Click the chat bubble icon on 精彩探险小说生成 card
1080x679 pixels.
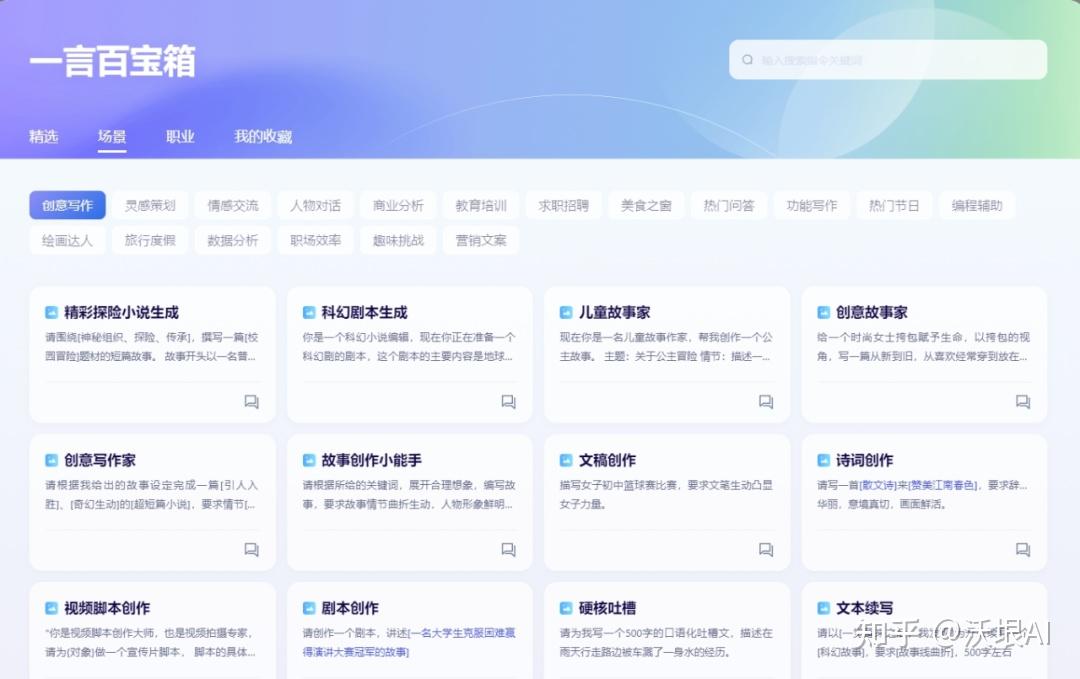coord(251,401)
